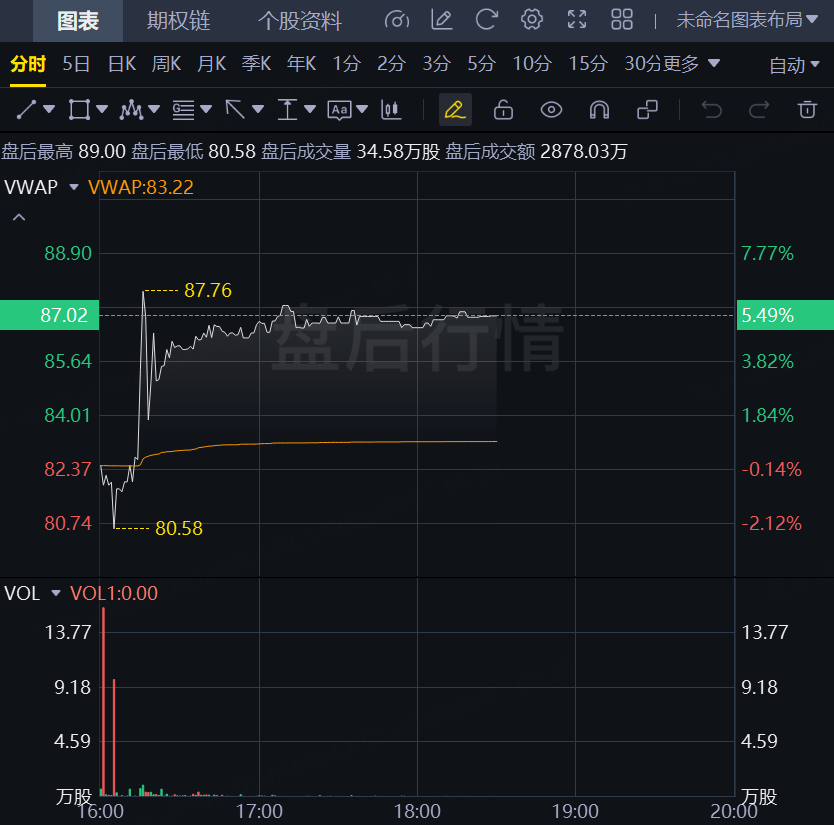Viewport: 834px width, 825px height.
Task: Select the 日K timeframe
Action: [x=122, y=64]
